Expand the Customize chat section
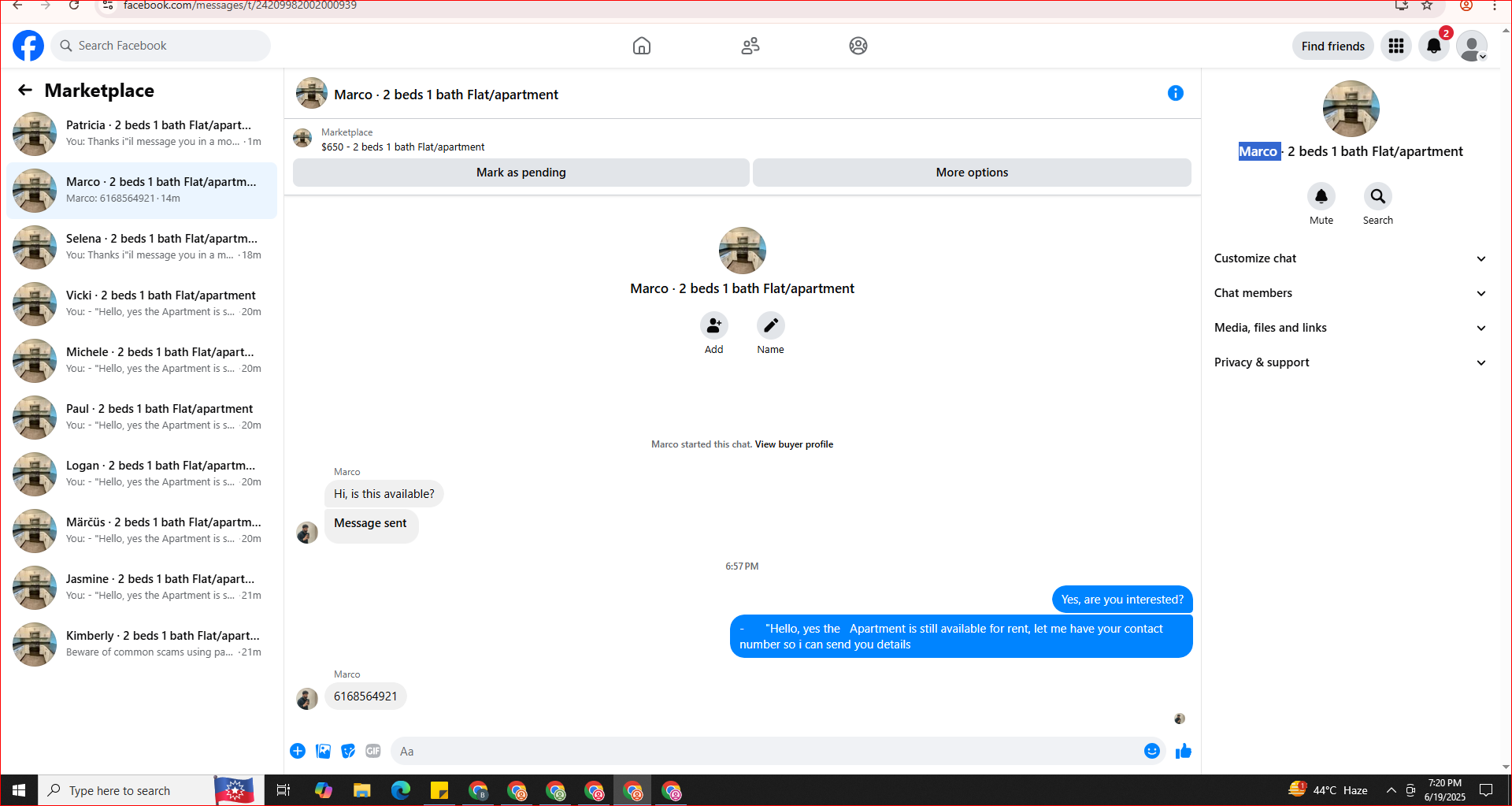Viewport: 1512px width, 806px height. click(x=1351, y=258)
